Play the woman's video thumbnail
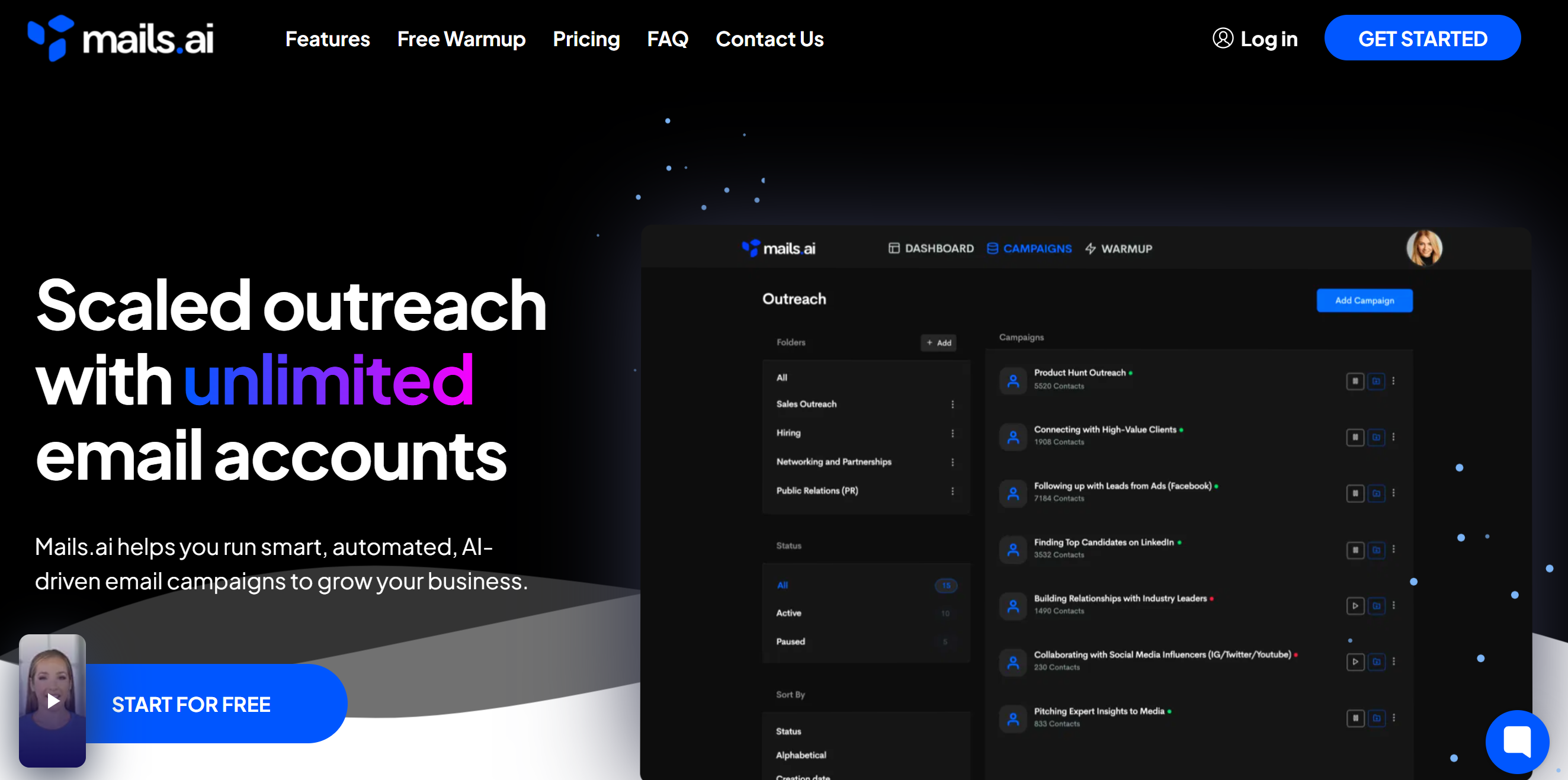This screenshot has height=780, width=1568. [x=52, y=700]
